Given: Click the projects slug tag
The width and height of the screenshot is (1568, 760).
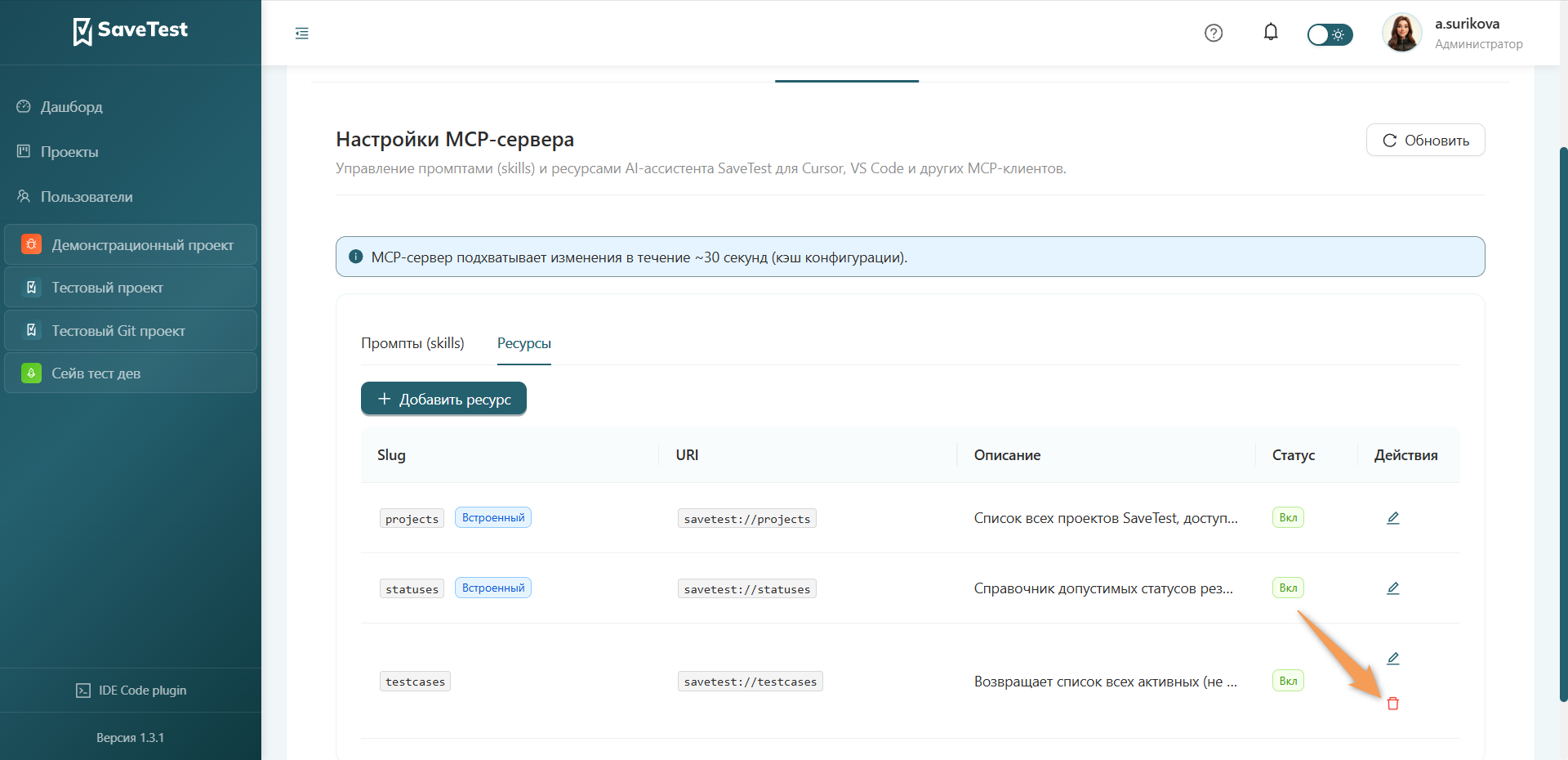Looking at the screenshot, I should pyautogui.click(x=412, y=519).
